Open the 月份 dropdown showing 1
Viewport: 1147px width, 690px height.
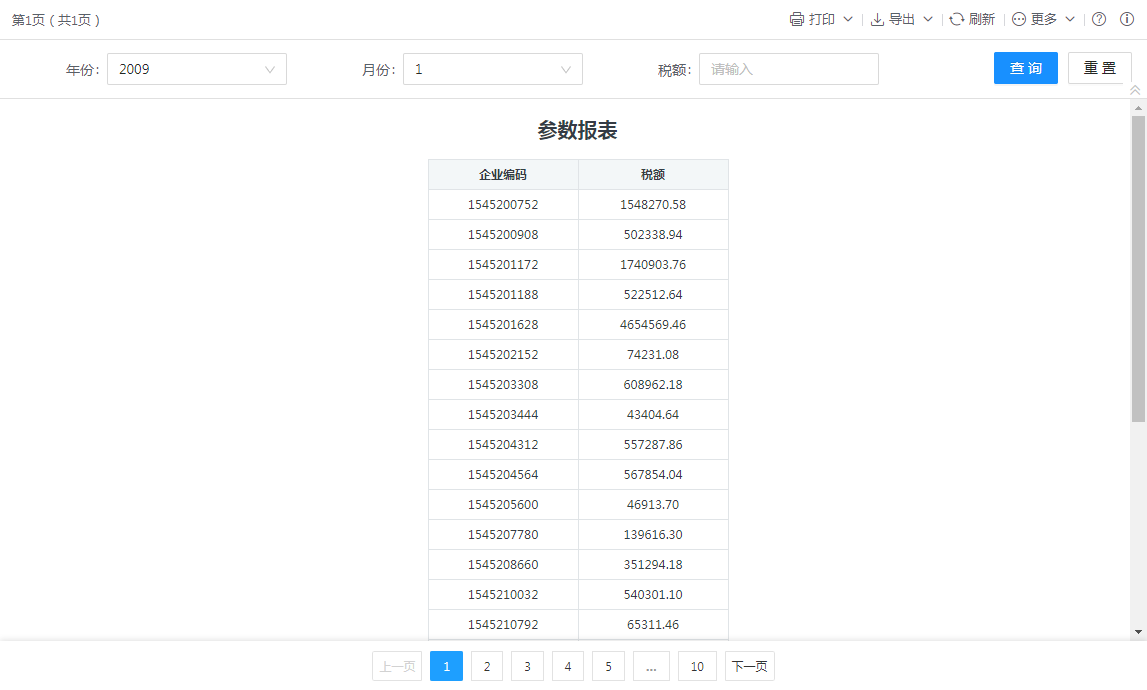(492, 69)
